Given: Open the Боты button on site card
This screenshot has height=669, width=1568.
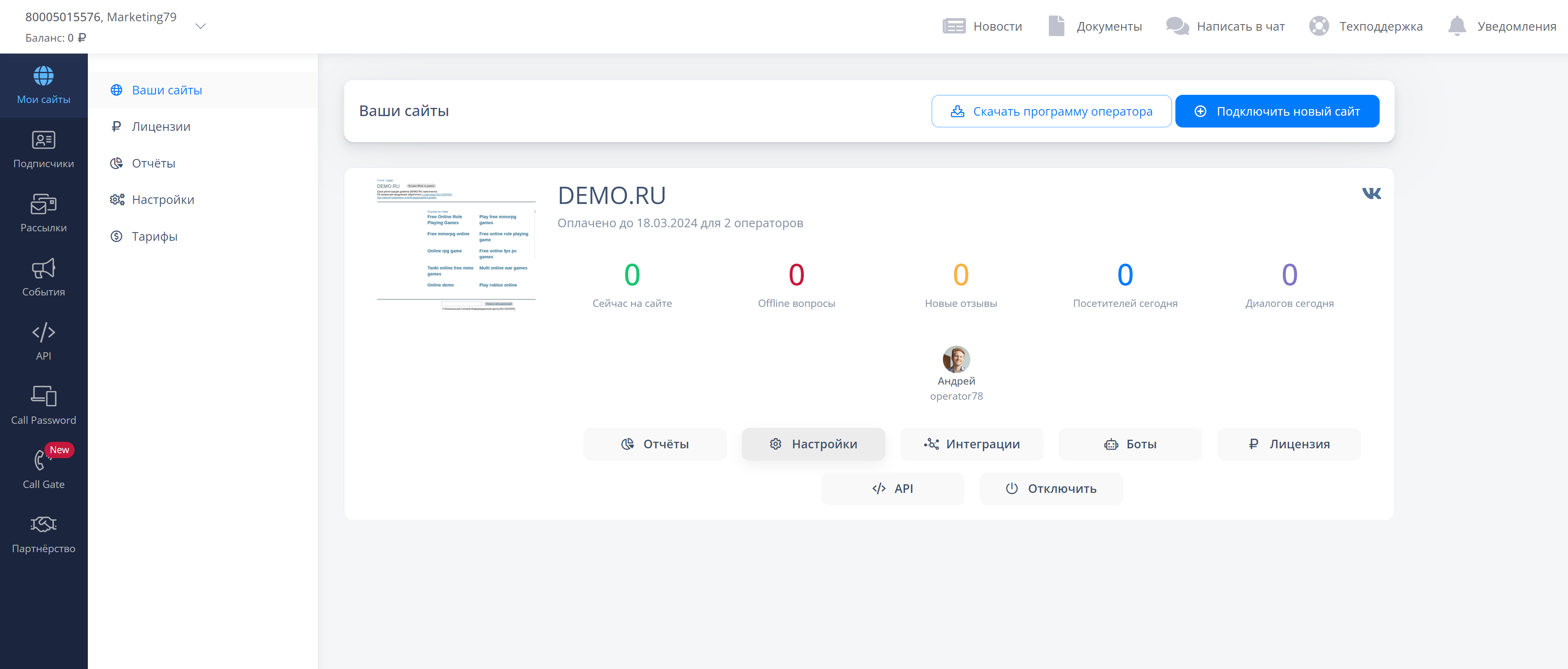Looking at the screenshot, I should [1130, 444].
